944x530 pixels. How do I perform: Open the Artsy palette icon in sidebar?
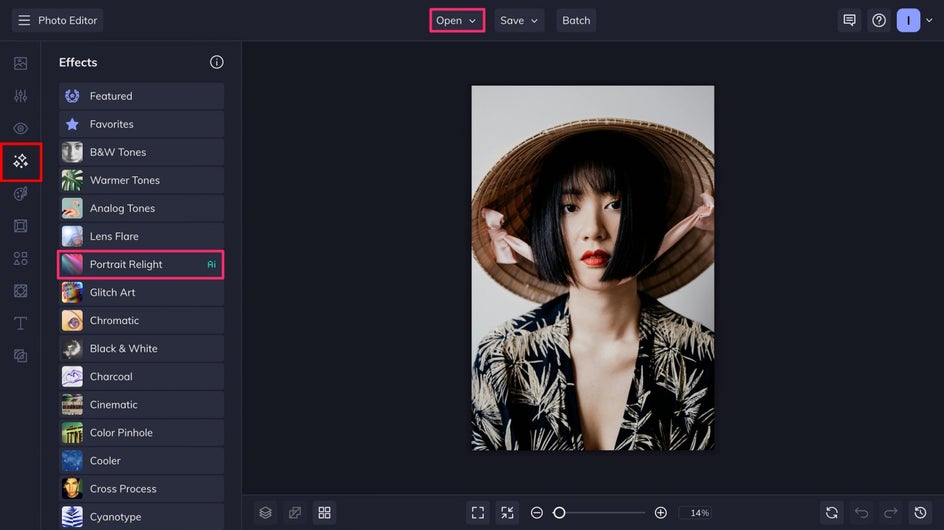(20, 193)
